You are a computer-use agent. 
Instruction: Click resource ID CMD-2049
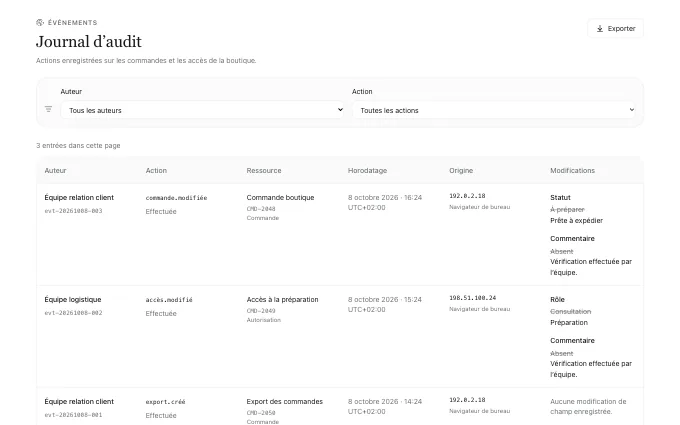[x=261, y=311]
